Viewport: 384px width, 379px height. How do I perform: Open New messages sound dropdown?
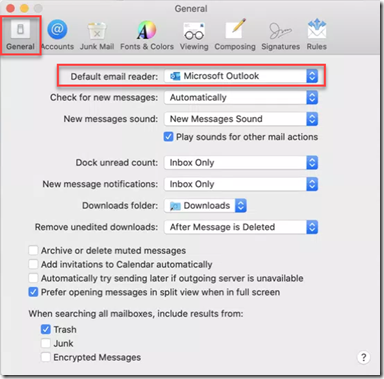coord(241,119)
